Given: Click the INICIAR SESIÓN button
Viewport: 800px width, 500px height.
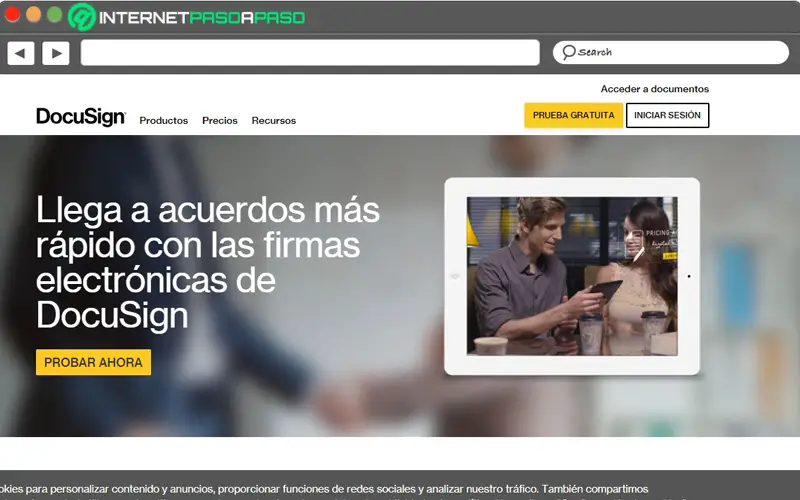Looking at the screenshot, I should click(667, 115).
